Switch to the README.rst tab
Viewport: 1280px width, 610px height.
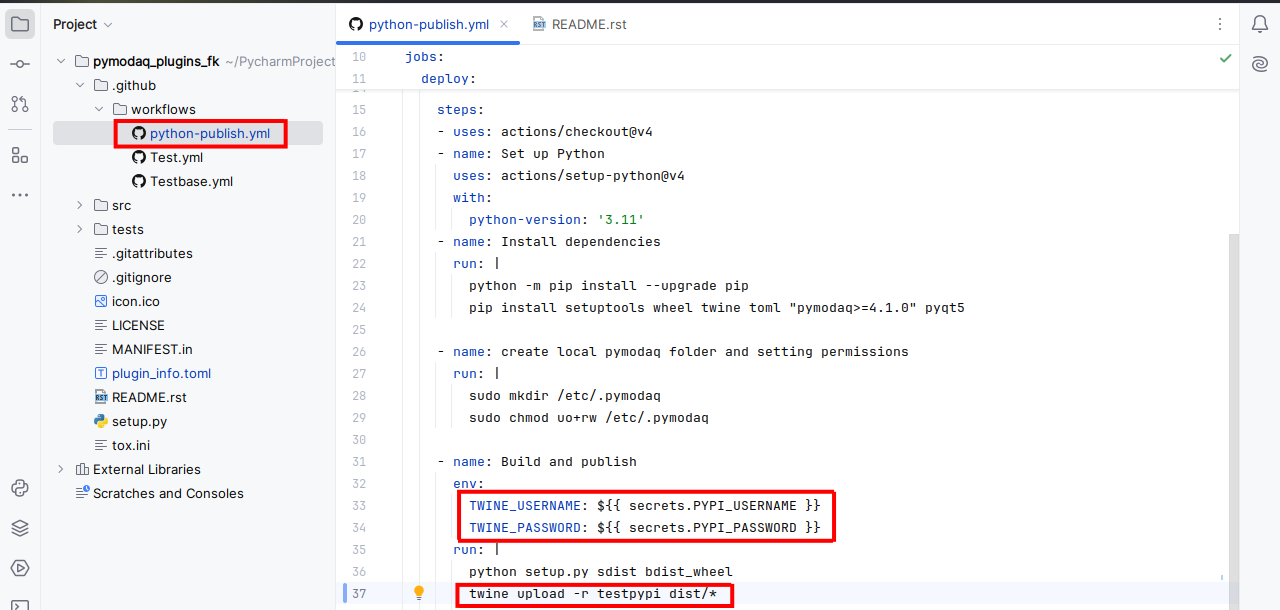click(580, 24)
